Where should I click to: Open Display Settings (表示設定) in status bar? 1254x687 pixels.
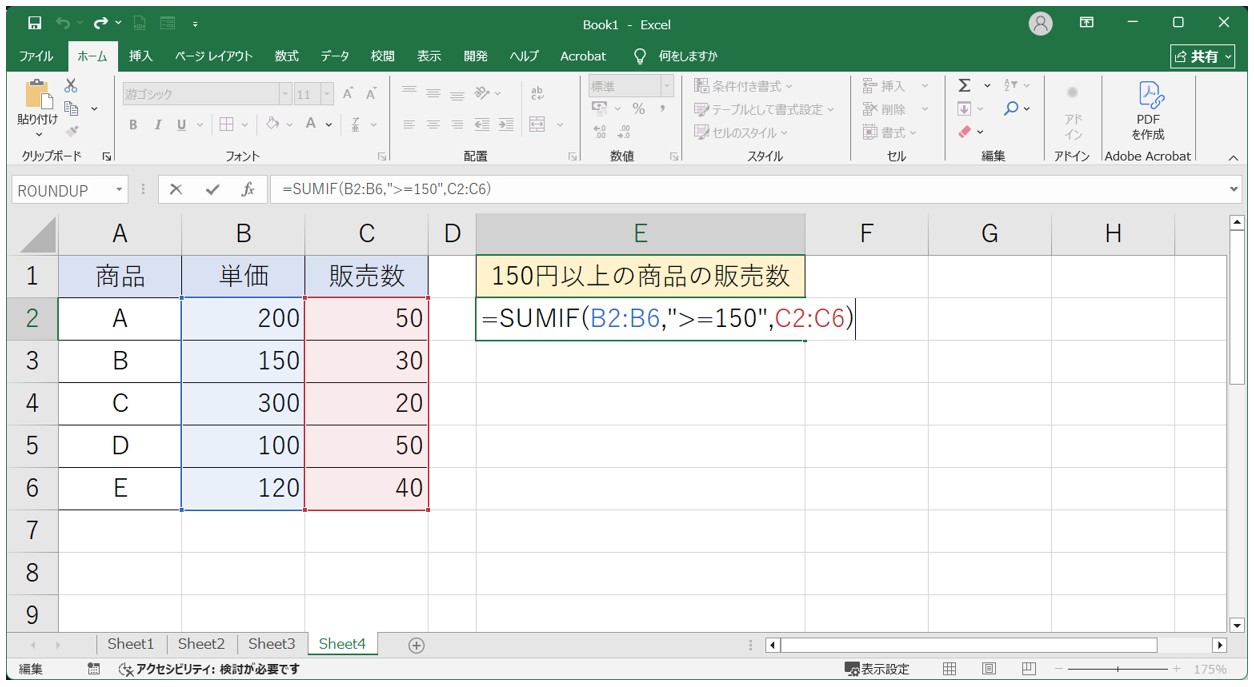[877, 669]
